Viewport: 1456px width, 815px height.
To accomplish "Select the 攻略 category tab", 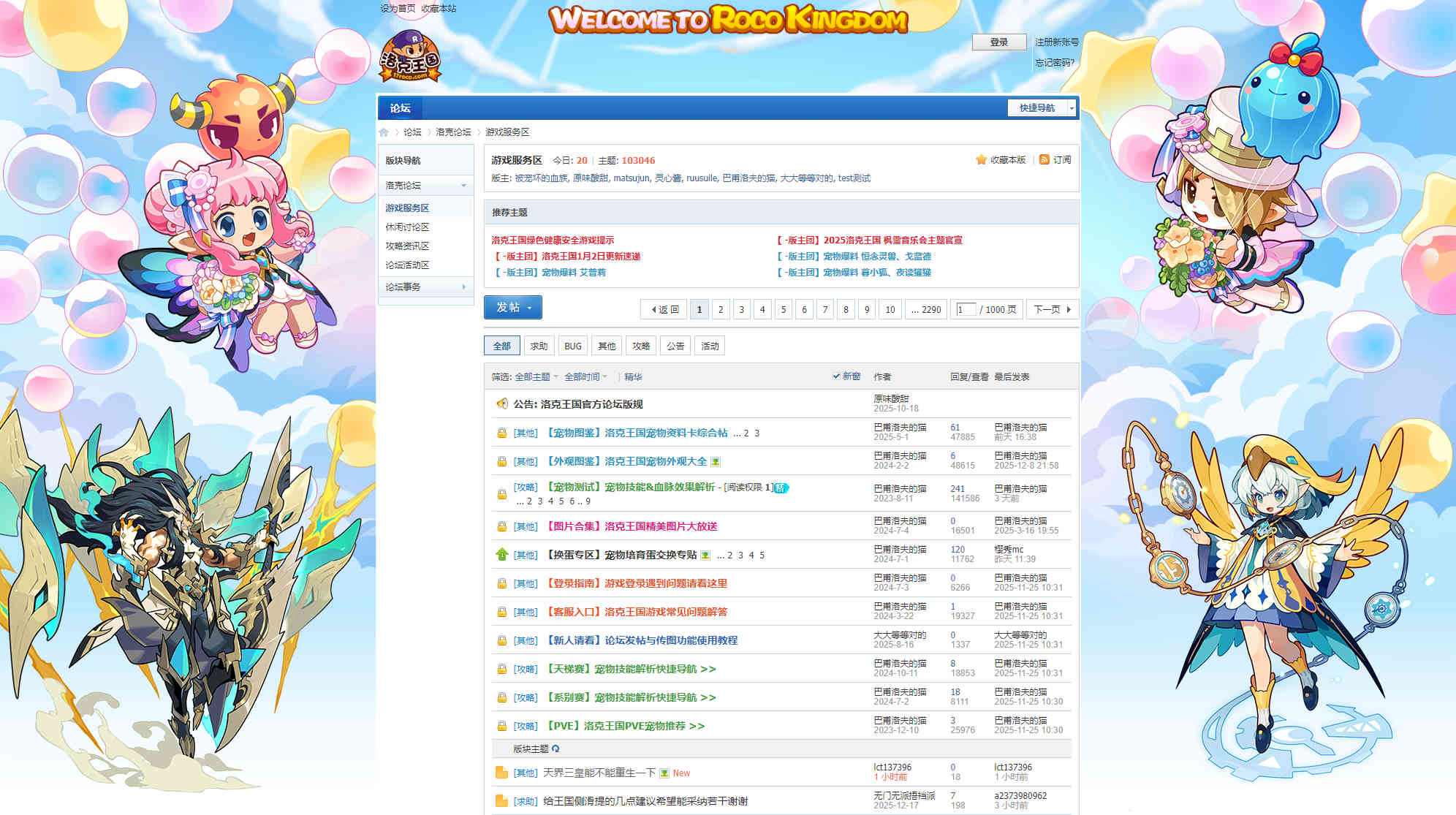I will coord(641,346).
